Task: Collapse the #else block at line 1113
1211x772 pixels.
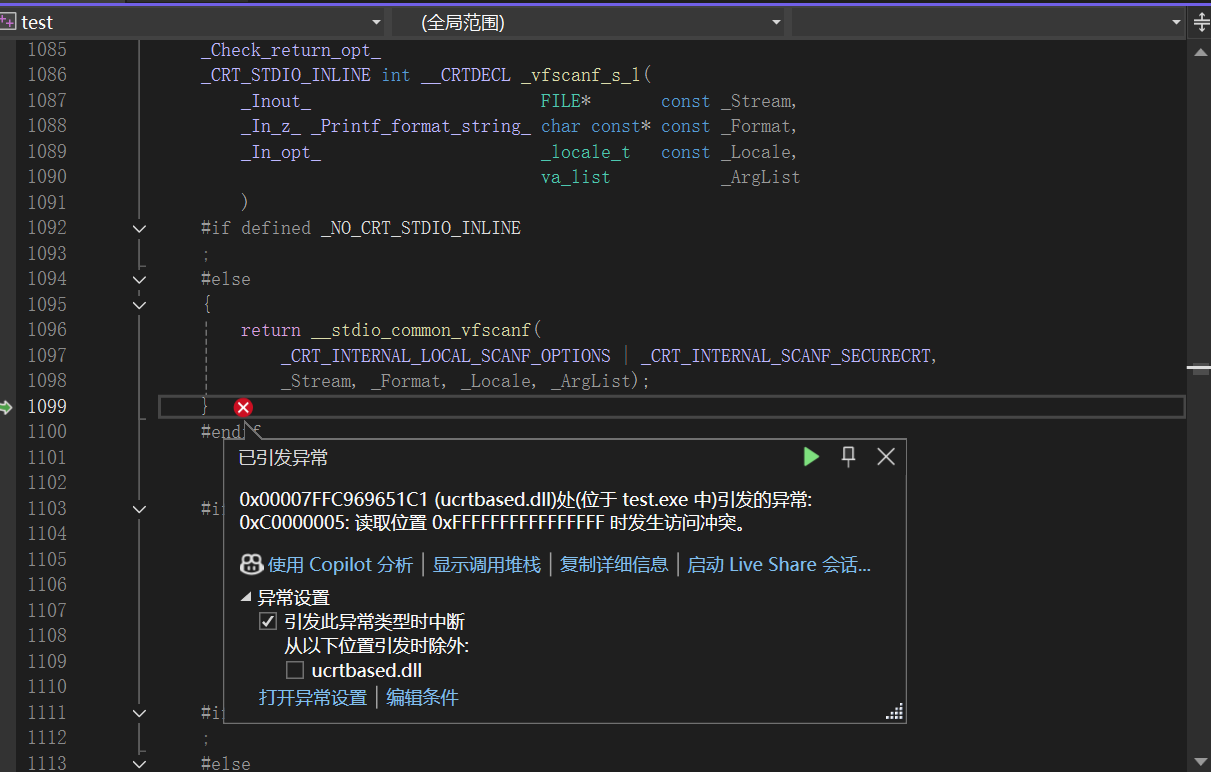Action: [x=139, y=764]
